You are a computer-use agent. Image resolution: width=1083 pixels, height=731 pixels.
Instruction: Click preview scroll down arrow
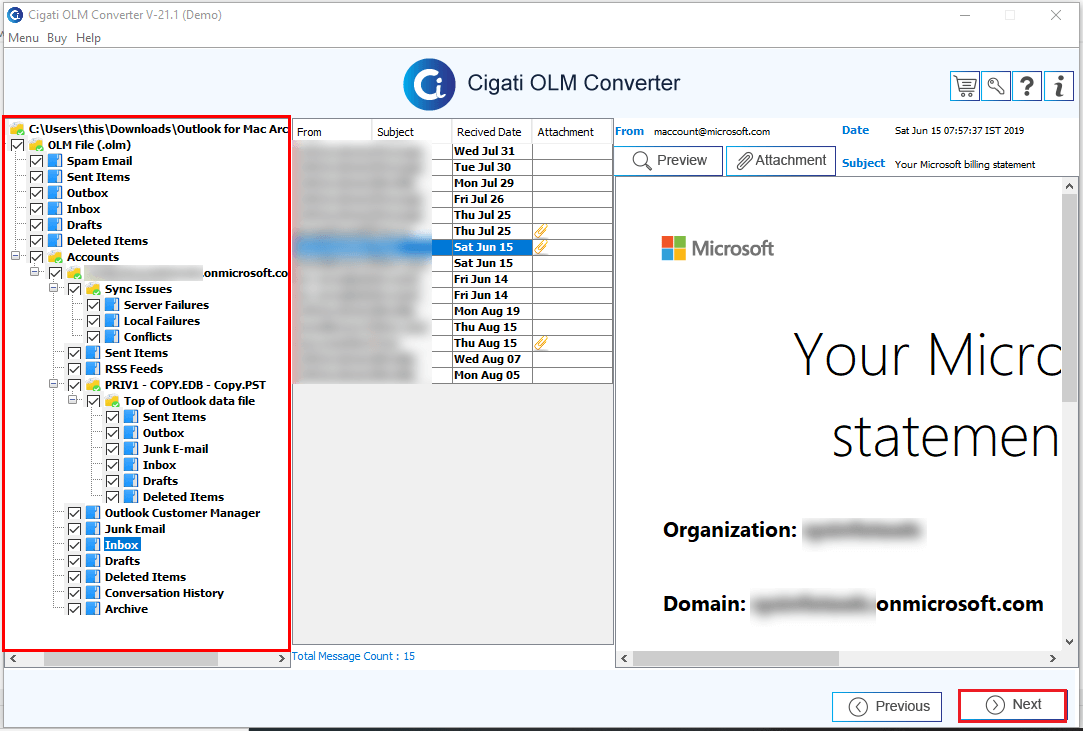[1069, 642]
